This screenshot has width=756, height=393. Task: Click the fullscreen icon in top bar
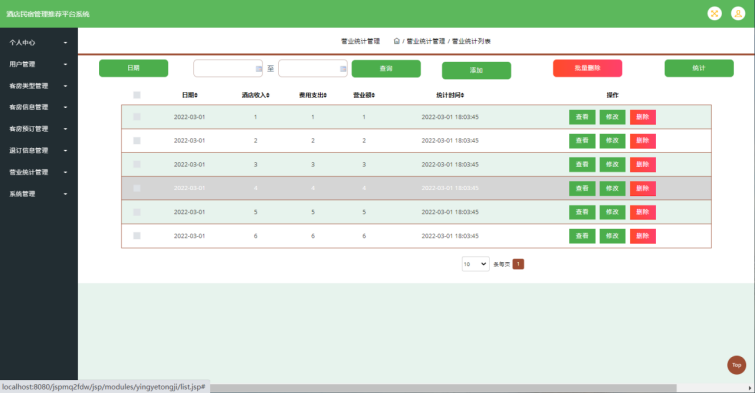click(714, 14)
